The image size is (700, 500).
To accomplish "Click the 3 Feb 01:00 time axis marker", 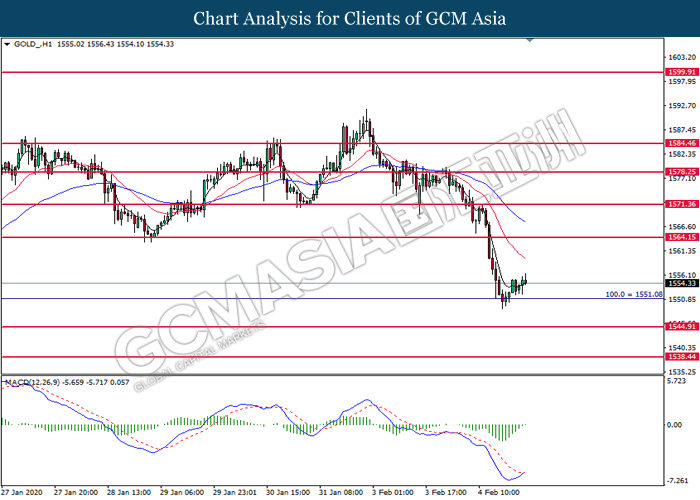I will [393, 492].
